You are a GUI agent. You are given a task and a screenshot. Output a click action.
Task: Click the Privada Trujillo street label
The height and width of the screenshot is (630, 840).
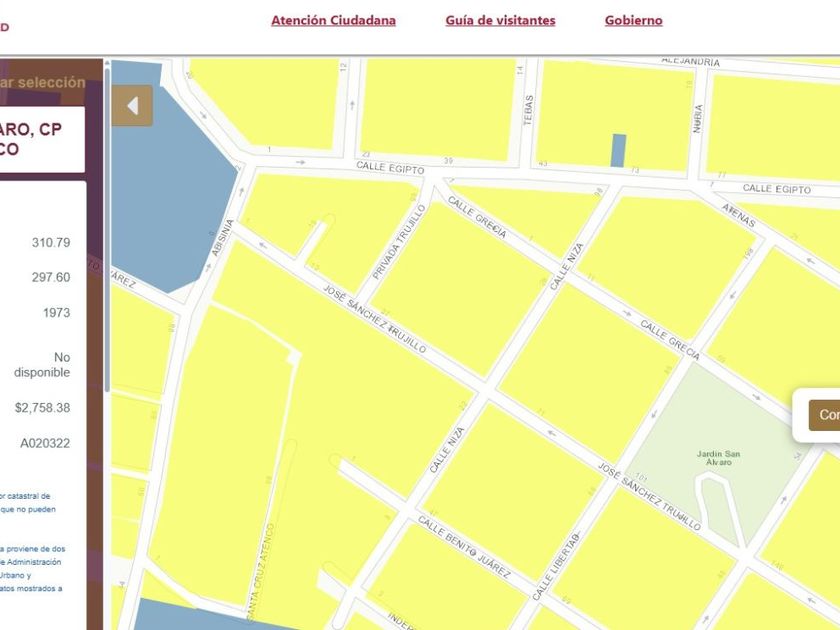tap(399, 242)
